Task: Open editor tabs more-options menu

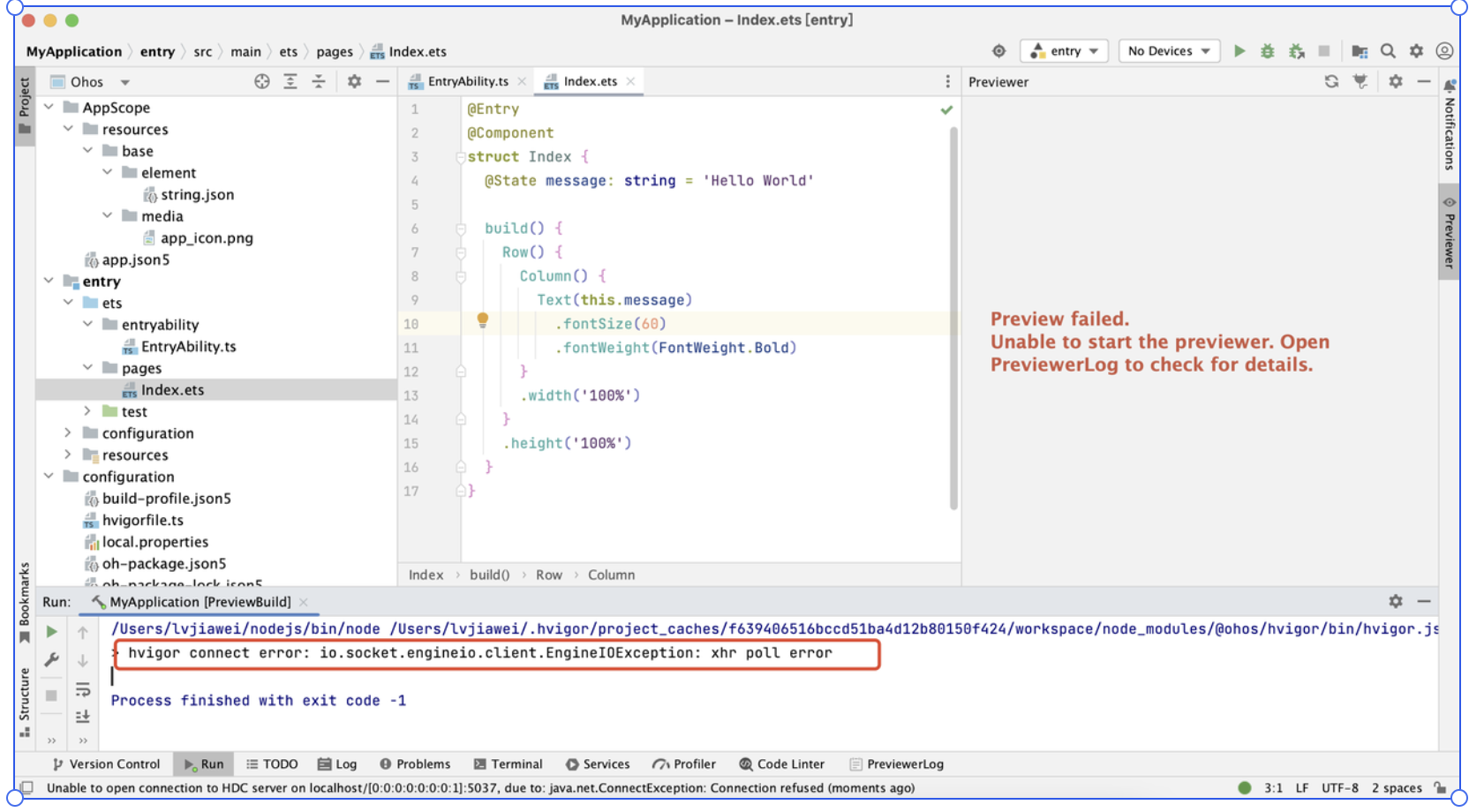Action: pos(948,81)
